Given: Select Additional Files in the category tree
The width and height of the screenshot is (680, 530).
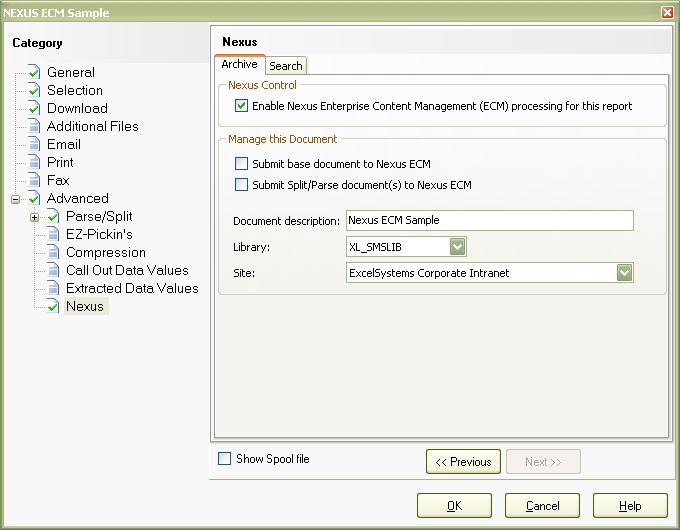Looking at the screenshot, I should coord(92,126).
